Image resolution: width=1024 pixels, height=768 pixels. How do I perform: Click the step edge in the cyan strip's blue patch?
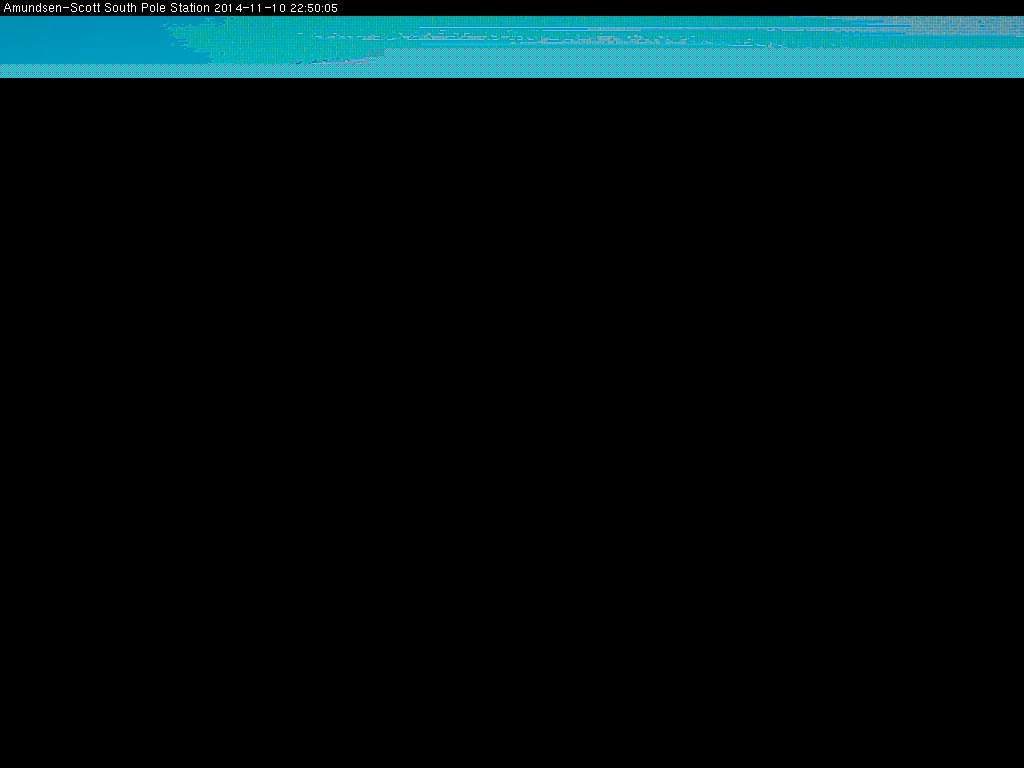(x=384, y=50)
